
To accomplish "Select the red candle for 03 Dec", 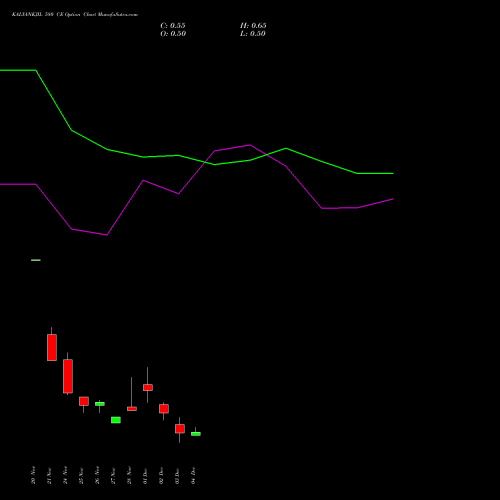I will click(x=180, y=429).
